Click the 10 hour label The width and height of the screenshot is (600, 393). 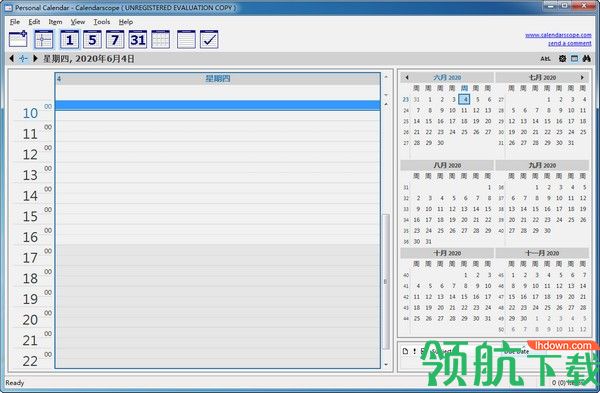(x=30, y=113)
